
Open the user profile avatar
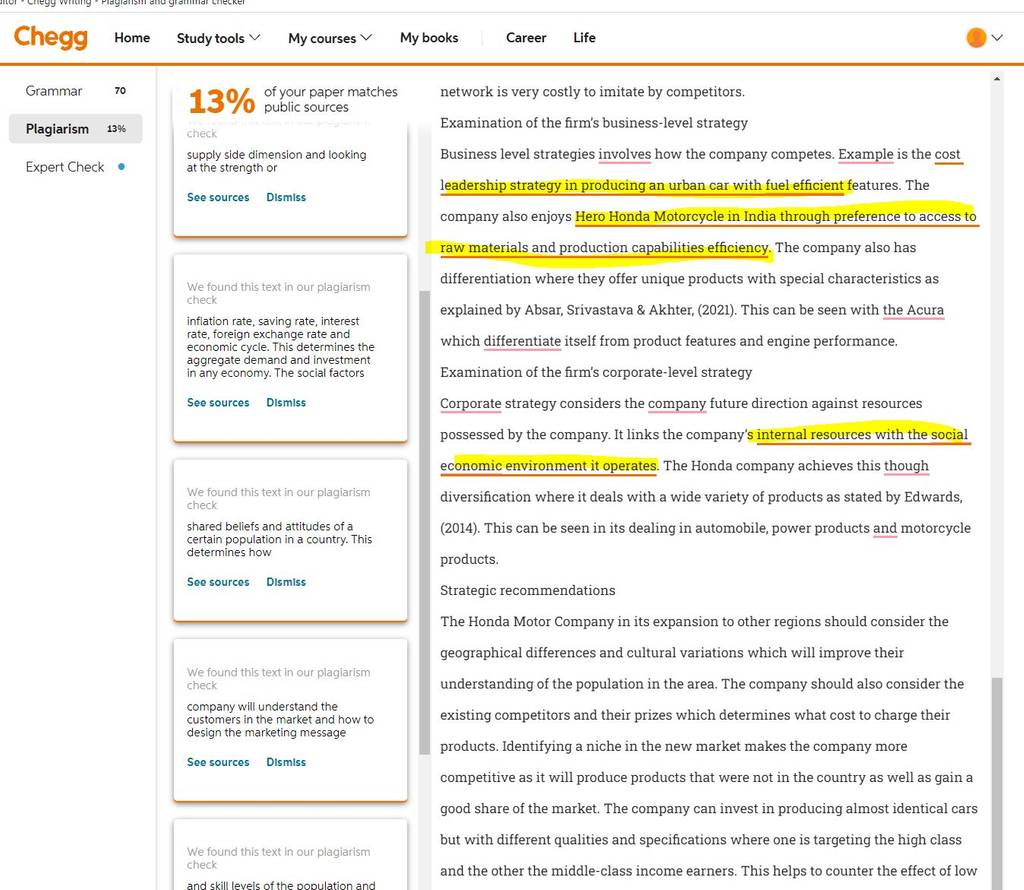pos(976,38)
